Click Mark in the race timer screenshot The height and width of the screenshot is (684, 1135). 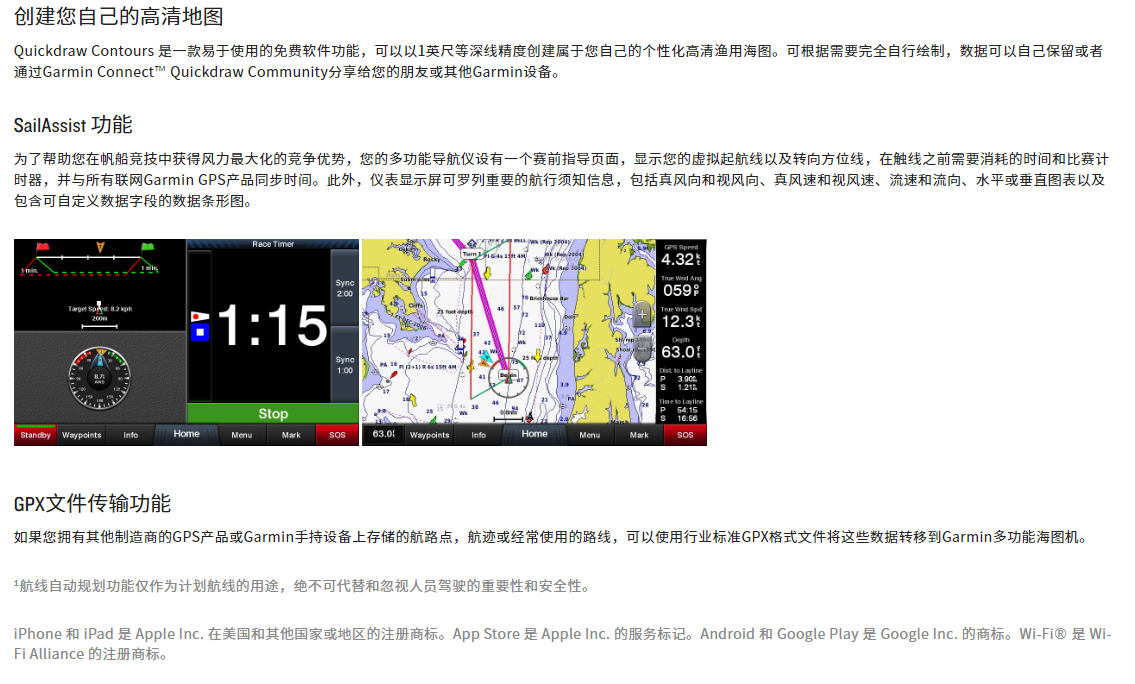(x=291, y=435)
